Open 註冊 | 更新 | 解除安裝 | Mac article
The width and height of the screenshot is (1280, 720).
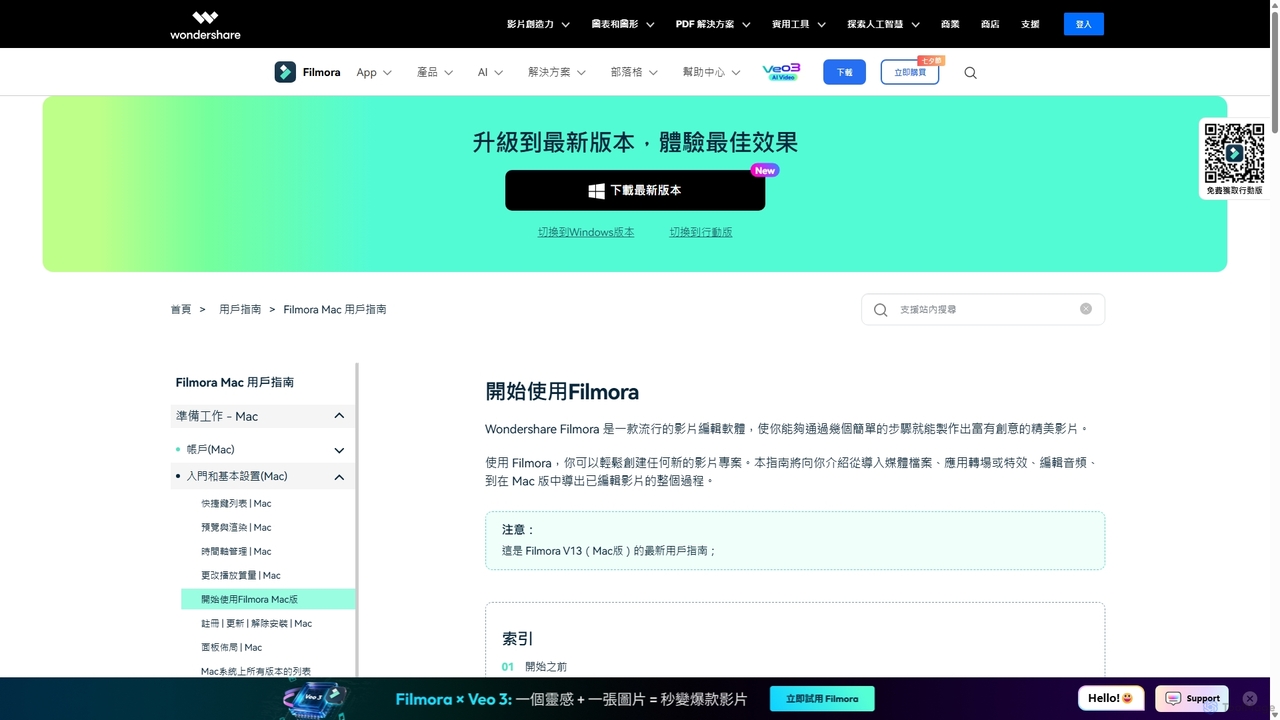(256, 624)
